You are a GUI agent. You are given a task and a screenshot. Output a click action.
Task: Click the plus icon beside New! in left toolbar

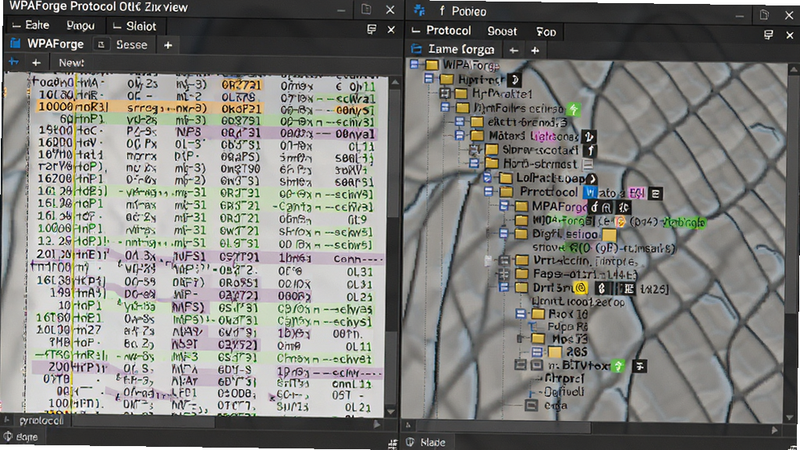coord(36,63)
